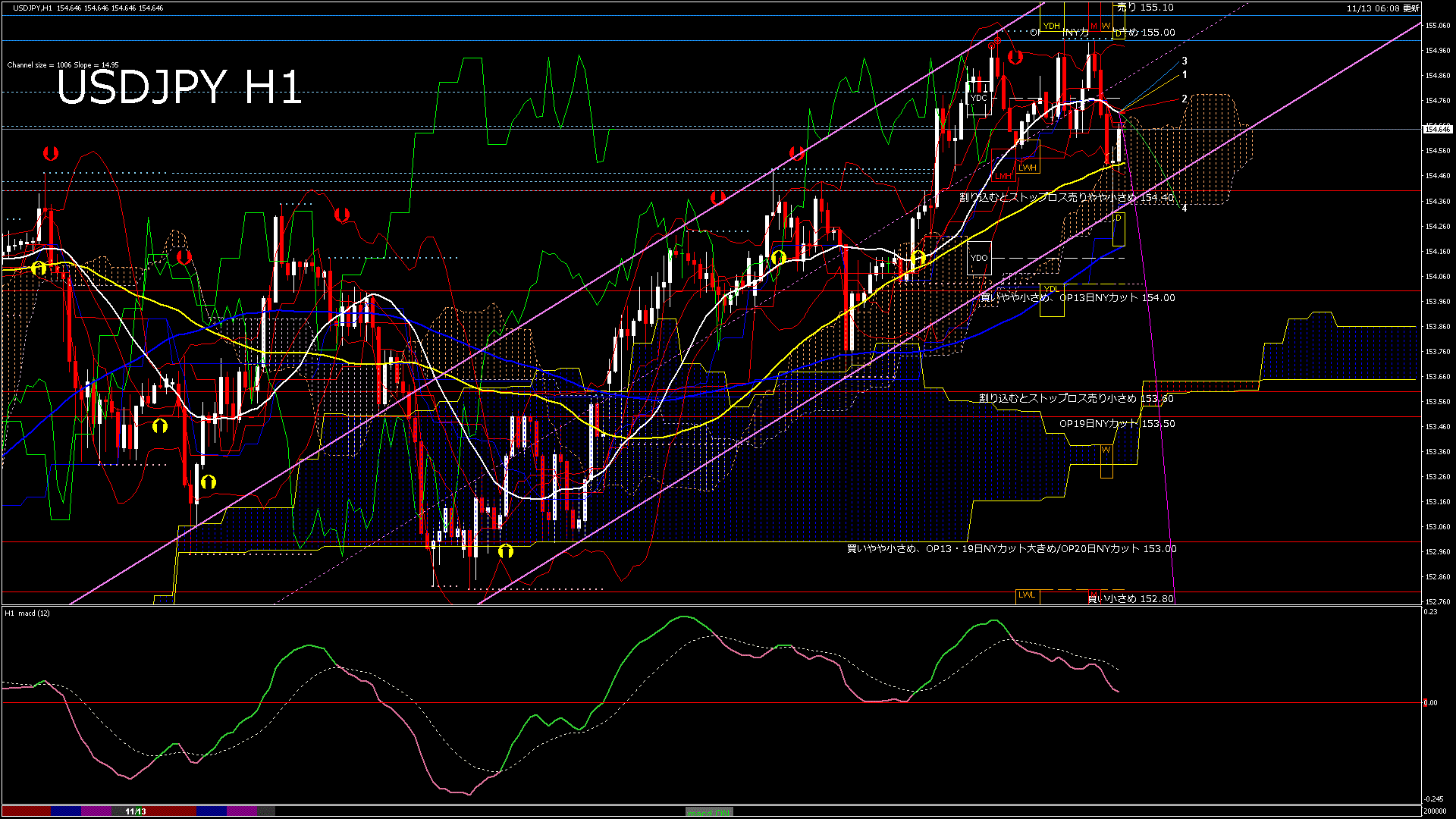
Task: Click the YDL label above 154.00
Action: (1052, 288)
